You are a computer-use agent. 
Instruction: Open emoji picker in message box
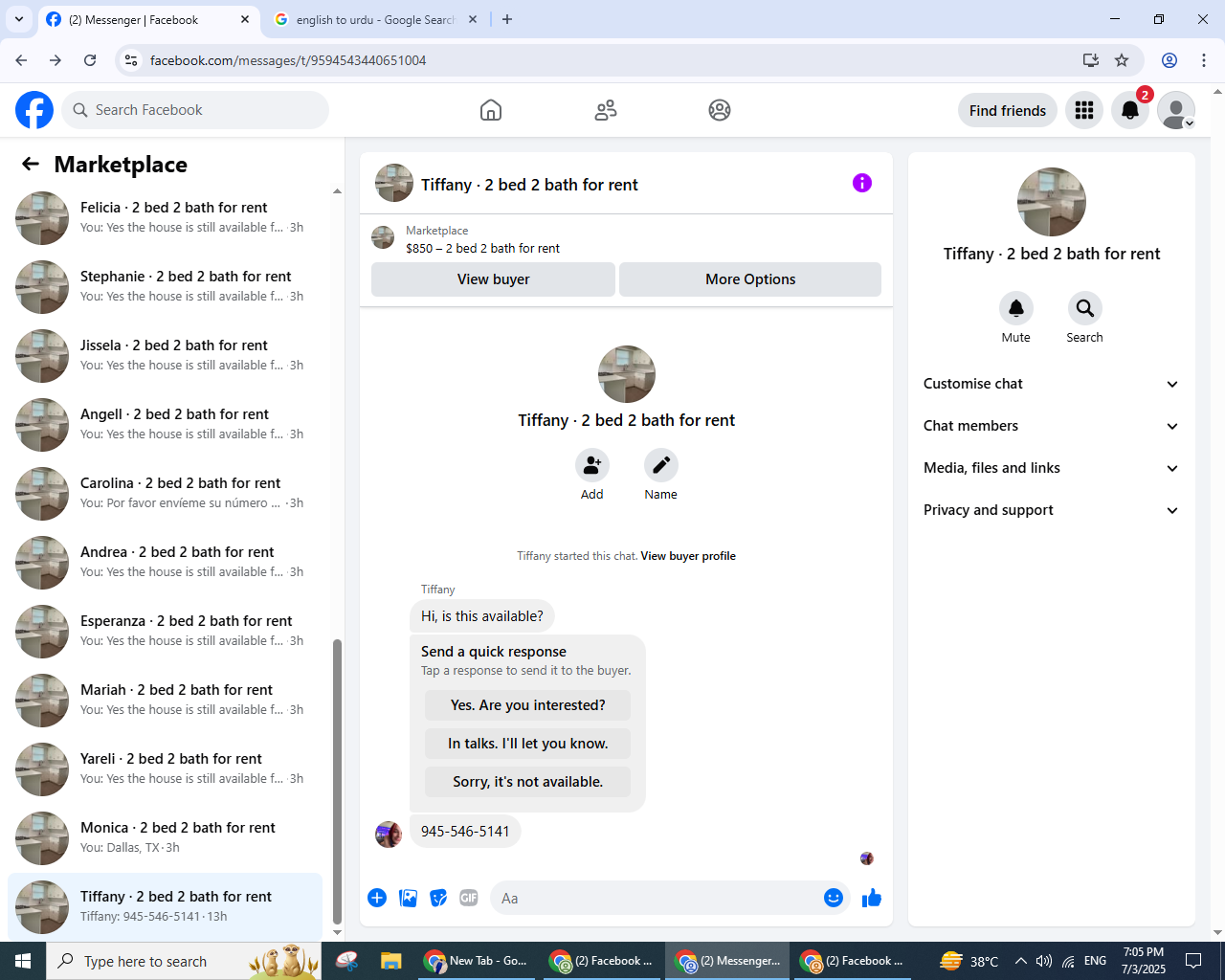click(x=834, y=898)
